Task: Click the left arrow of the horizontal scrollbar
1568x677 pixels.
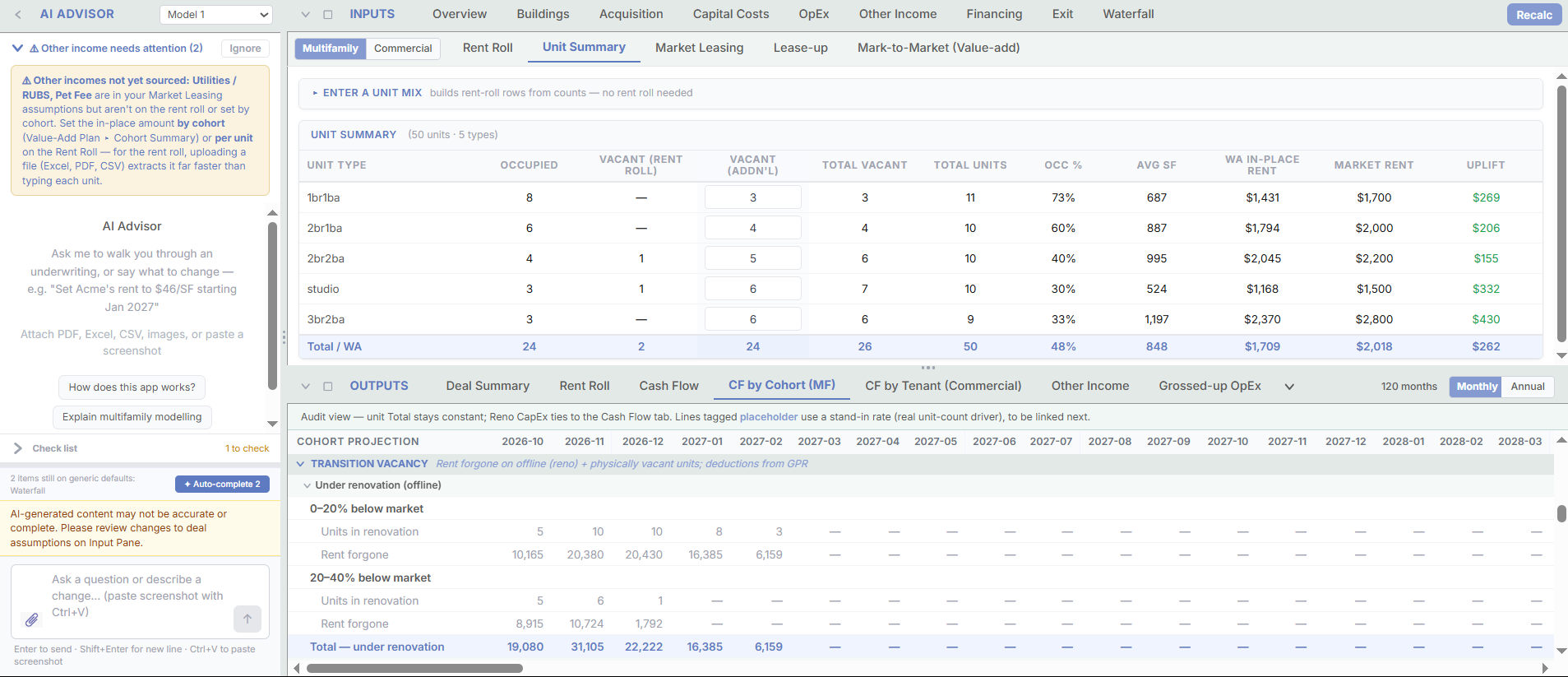Action: coord(297,669)
